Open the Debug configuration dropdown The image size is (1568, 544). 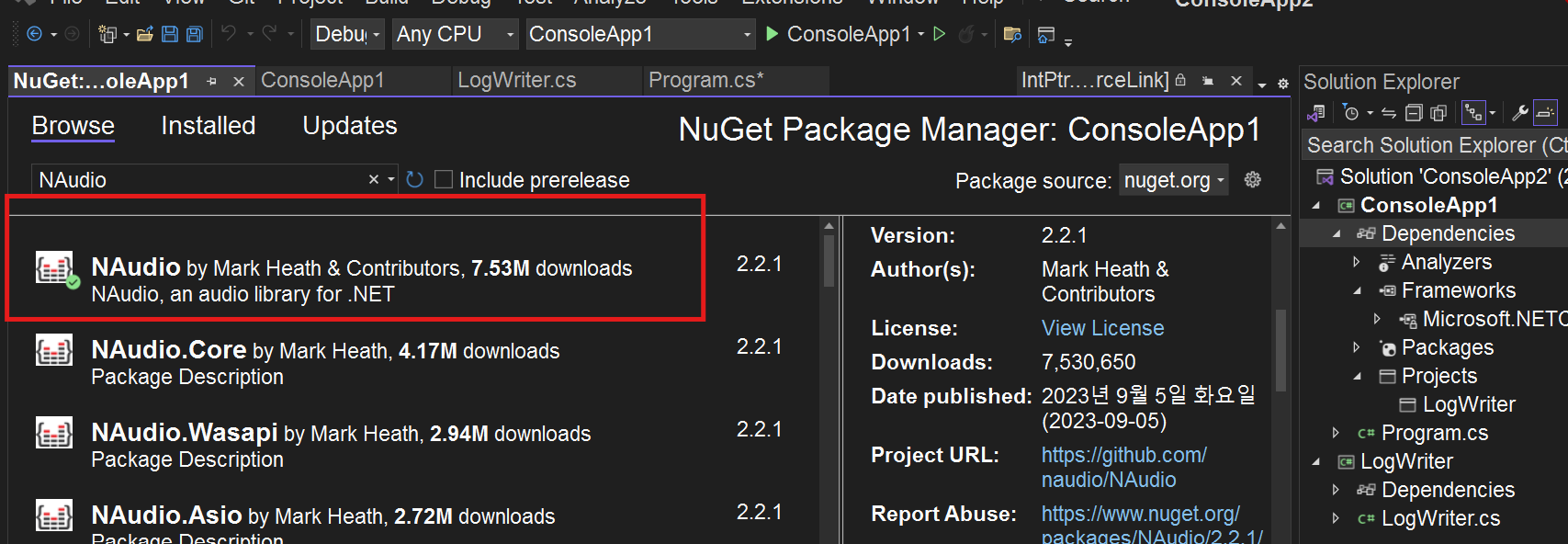(347, 34)
